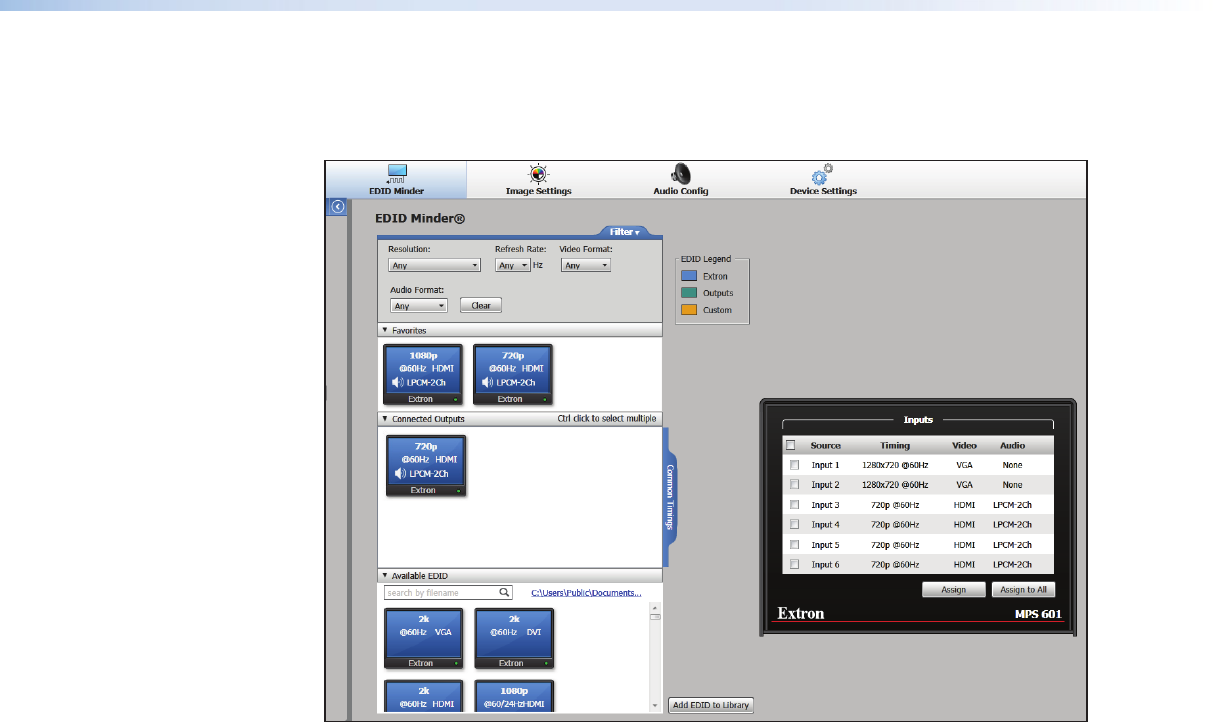Click the orange Custom legend swatch

click(688, 310)
